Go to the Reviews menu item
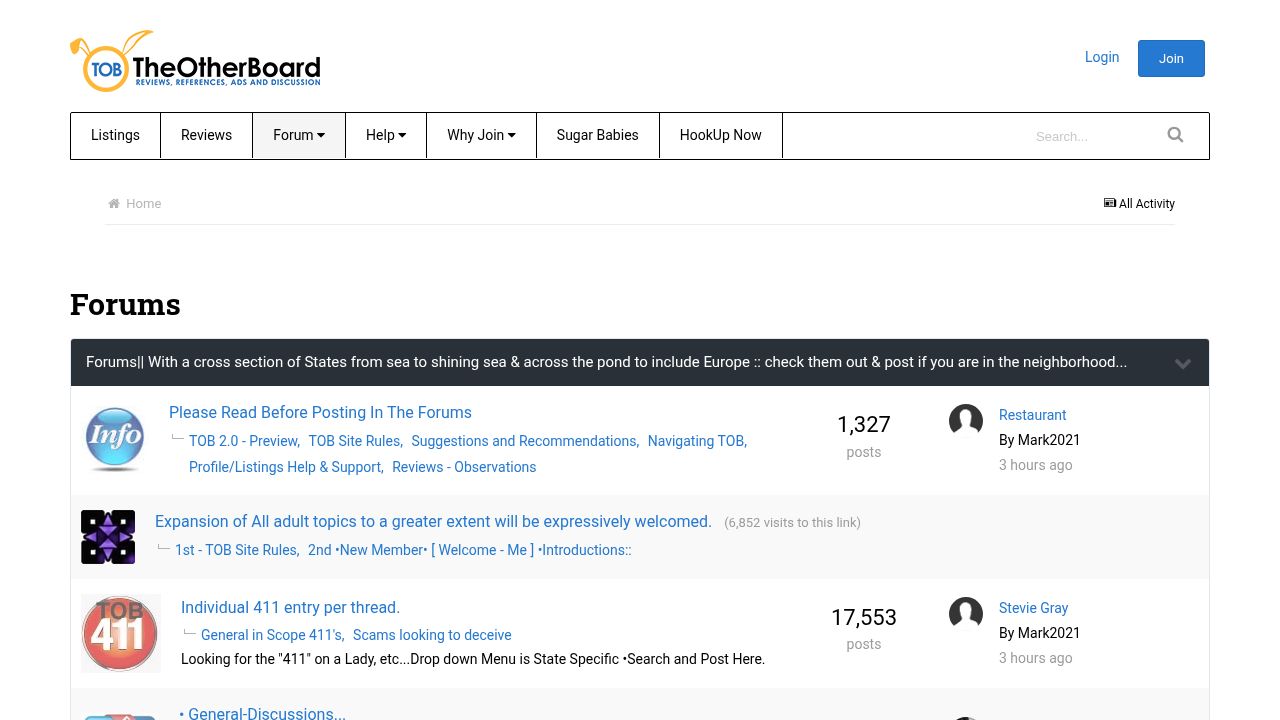Image resolution: width=1280 pixels, height=720 pixels. coord(206,135)
